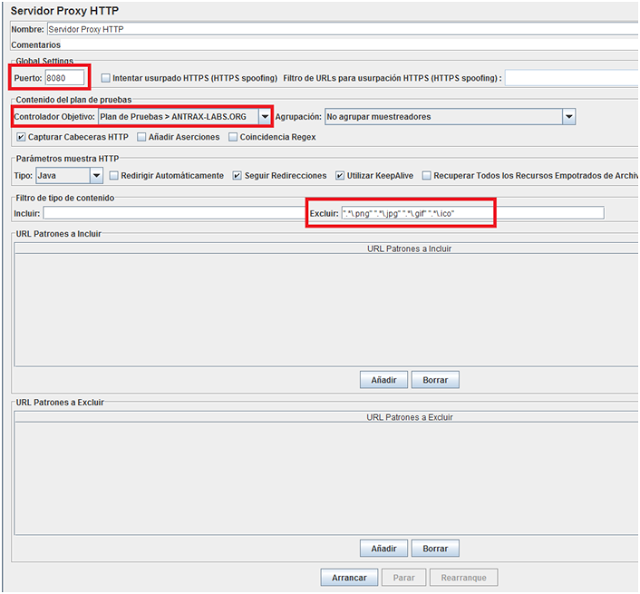640x594 pixels.
Task: Check Redirigir Automáticamente option
Action: pyautogui.click(x=114, y=176)
